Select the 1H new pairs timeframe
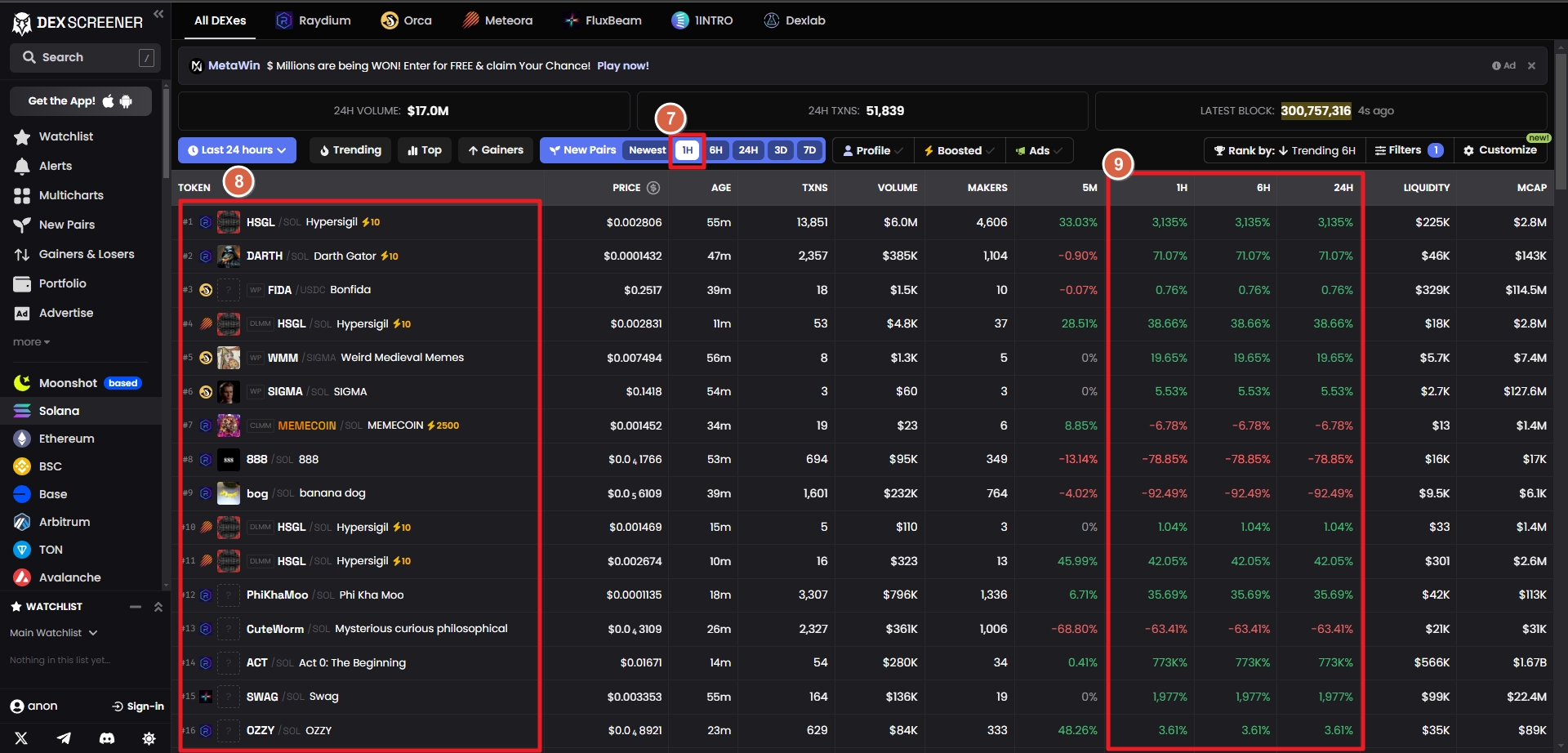Viewport: 1568px width, 753px height. [x=688, y=150]
